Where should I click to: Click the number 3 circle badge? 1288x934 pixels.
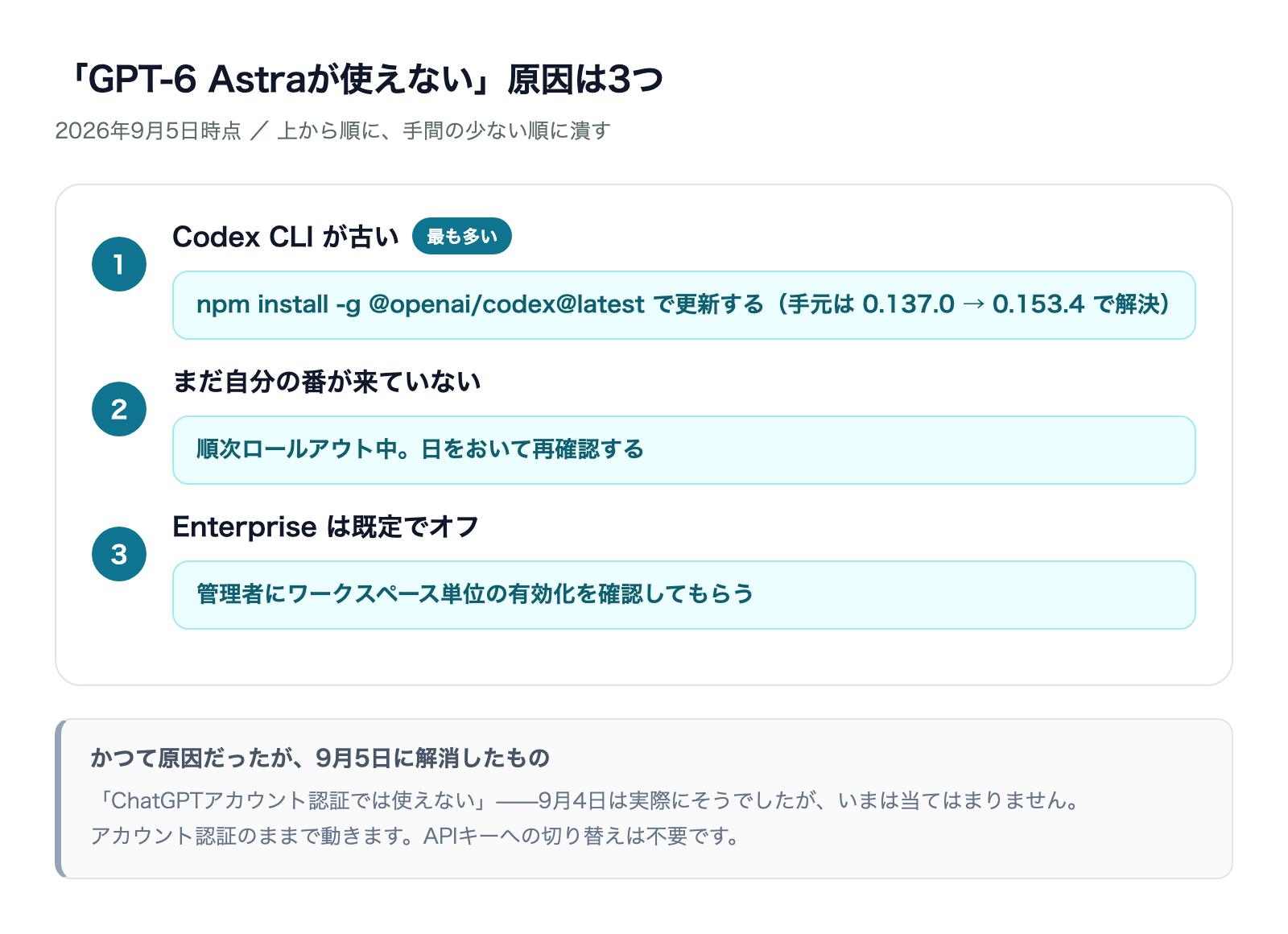coord(119,554)
